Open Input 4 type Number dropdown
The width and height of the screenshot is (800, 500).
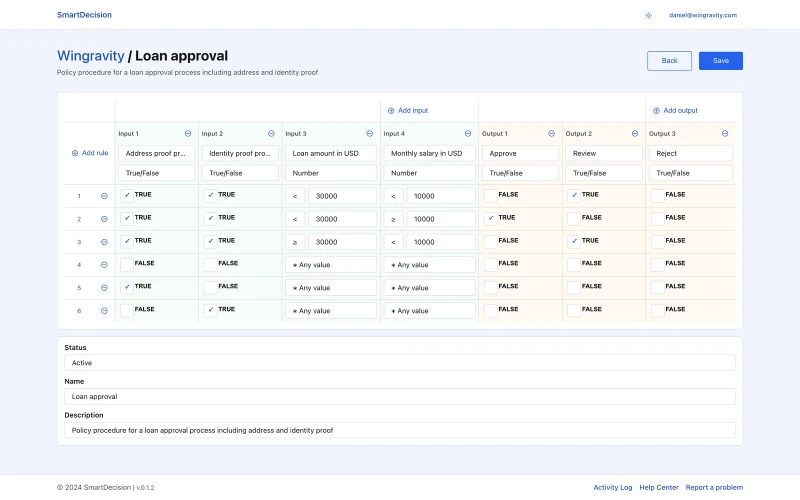tap(429, 173)
